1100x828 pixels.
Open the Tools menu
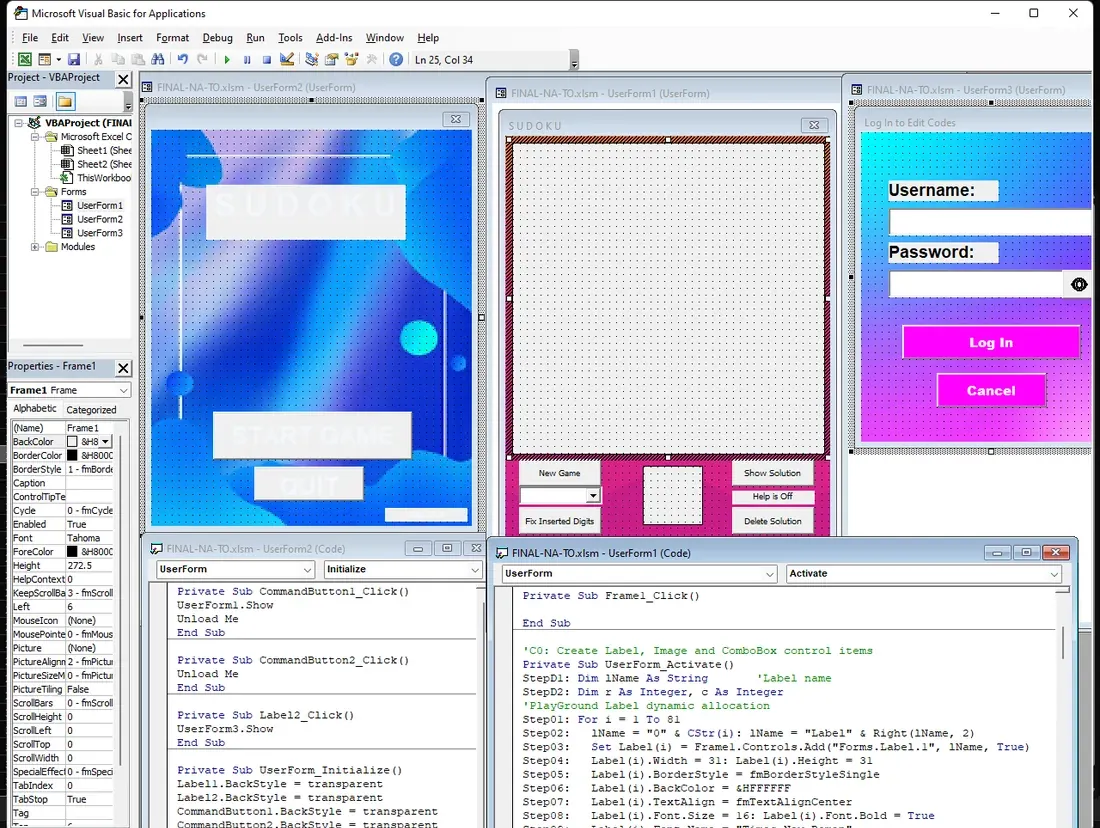(290, 38)
